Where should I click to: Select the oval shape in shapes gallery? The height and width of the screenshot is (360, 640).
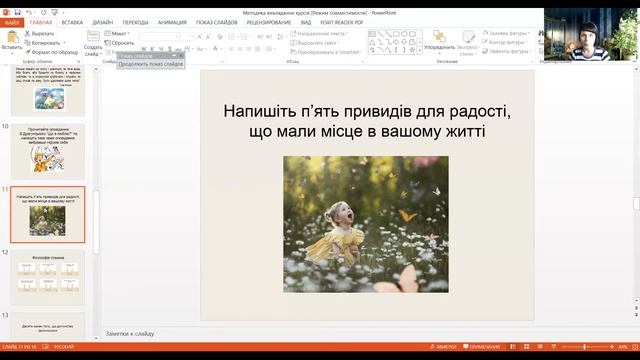pos(404,34)
